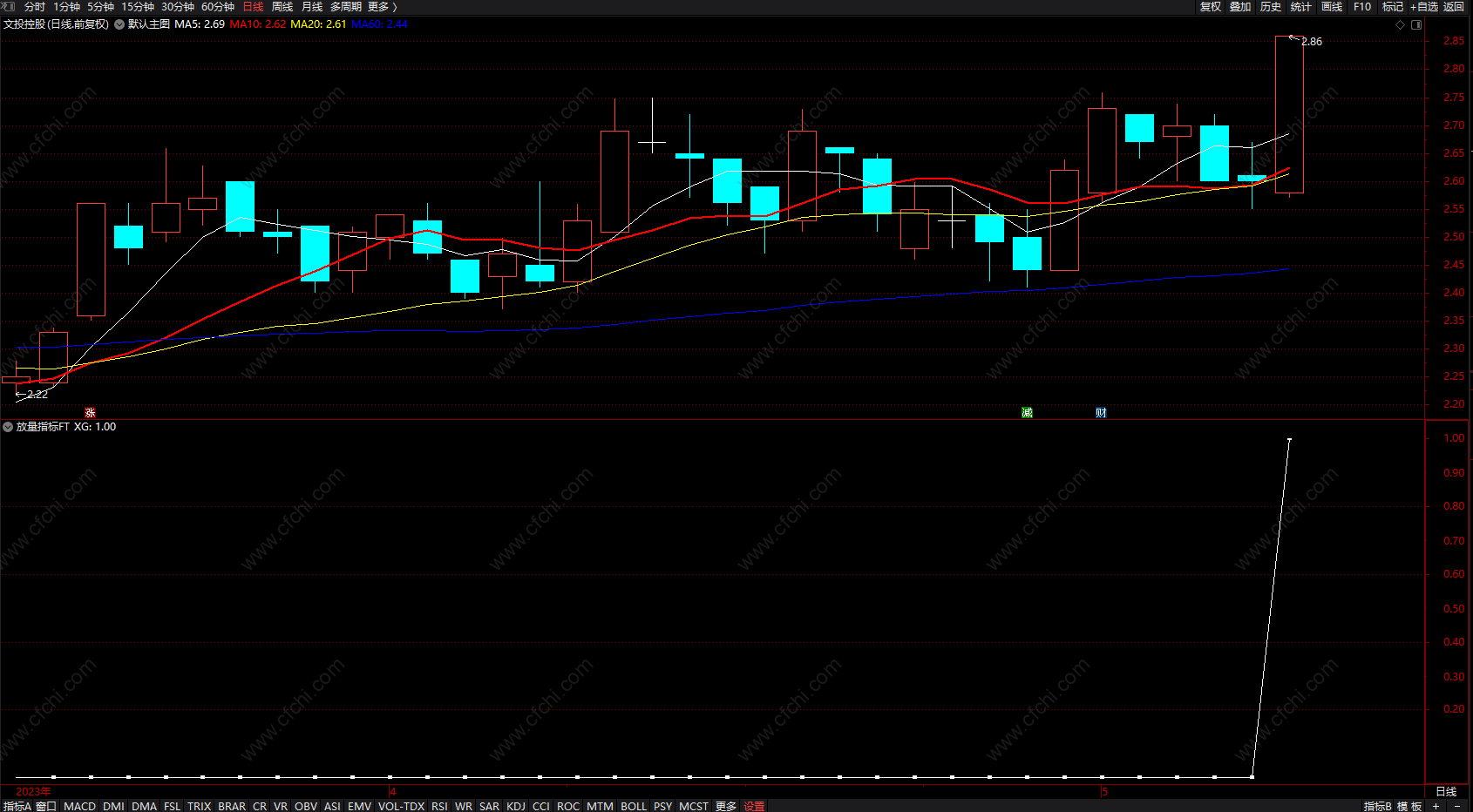Expand 更多 indicators in bottom bar

[x=726, y=806]
